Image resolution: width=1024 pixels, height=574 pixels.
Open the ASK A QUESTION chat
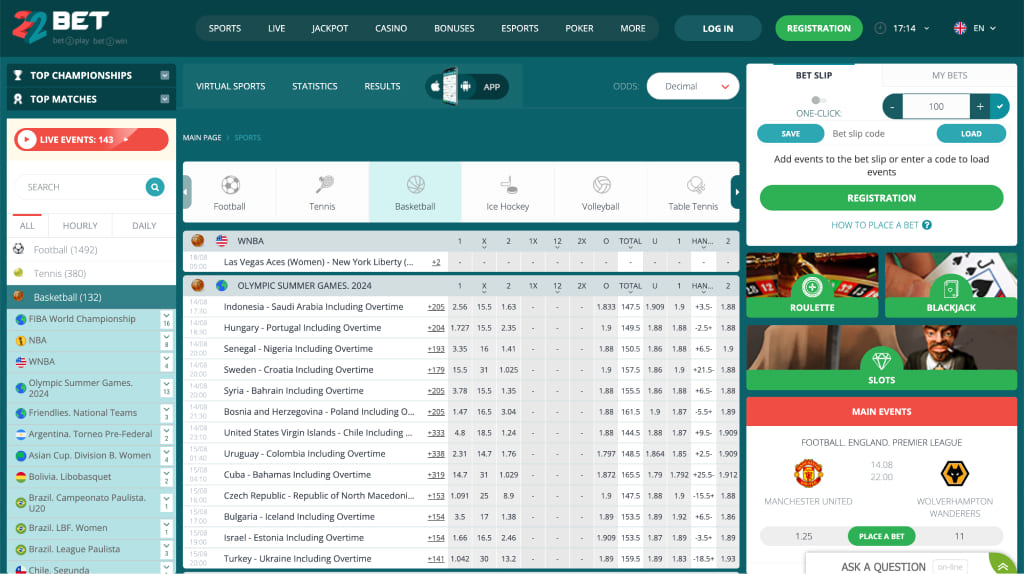pyautogui.click(x=883, y=566)
